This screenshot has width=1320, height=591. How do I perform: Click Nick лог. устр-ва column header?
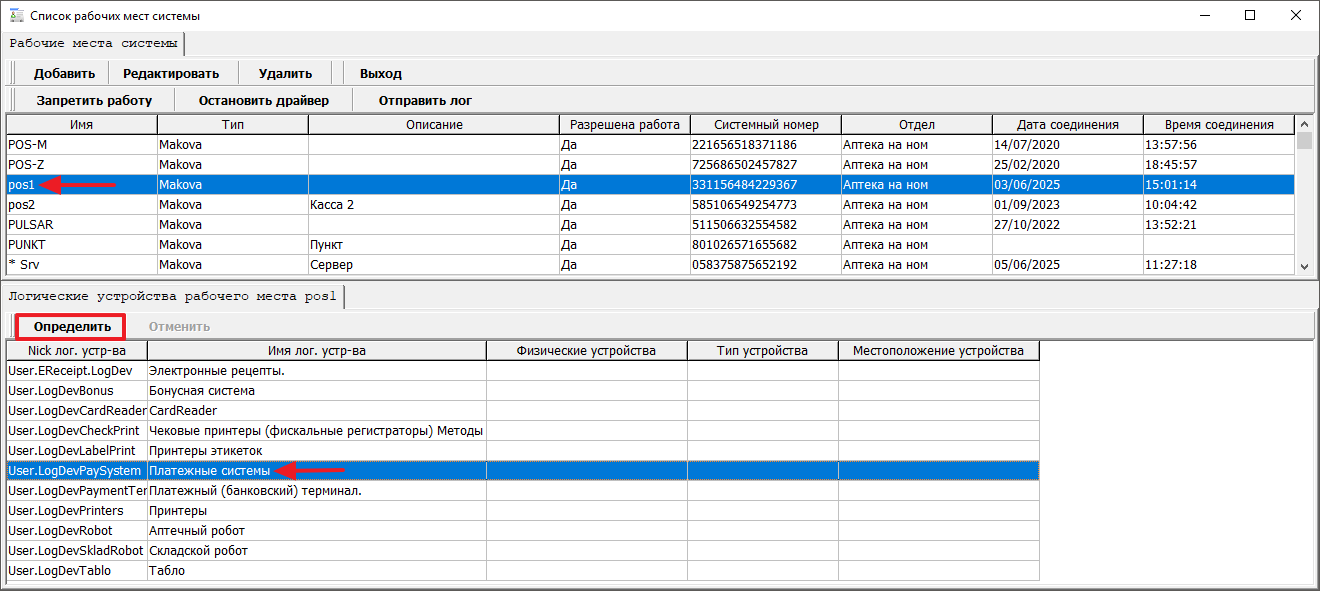[77, 351]
